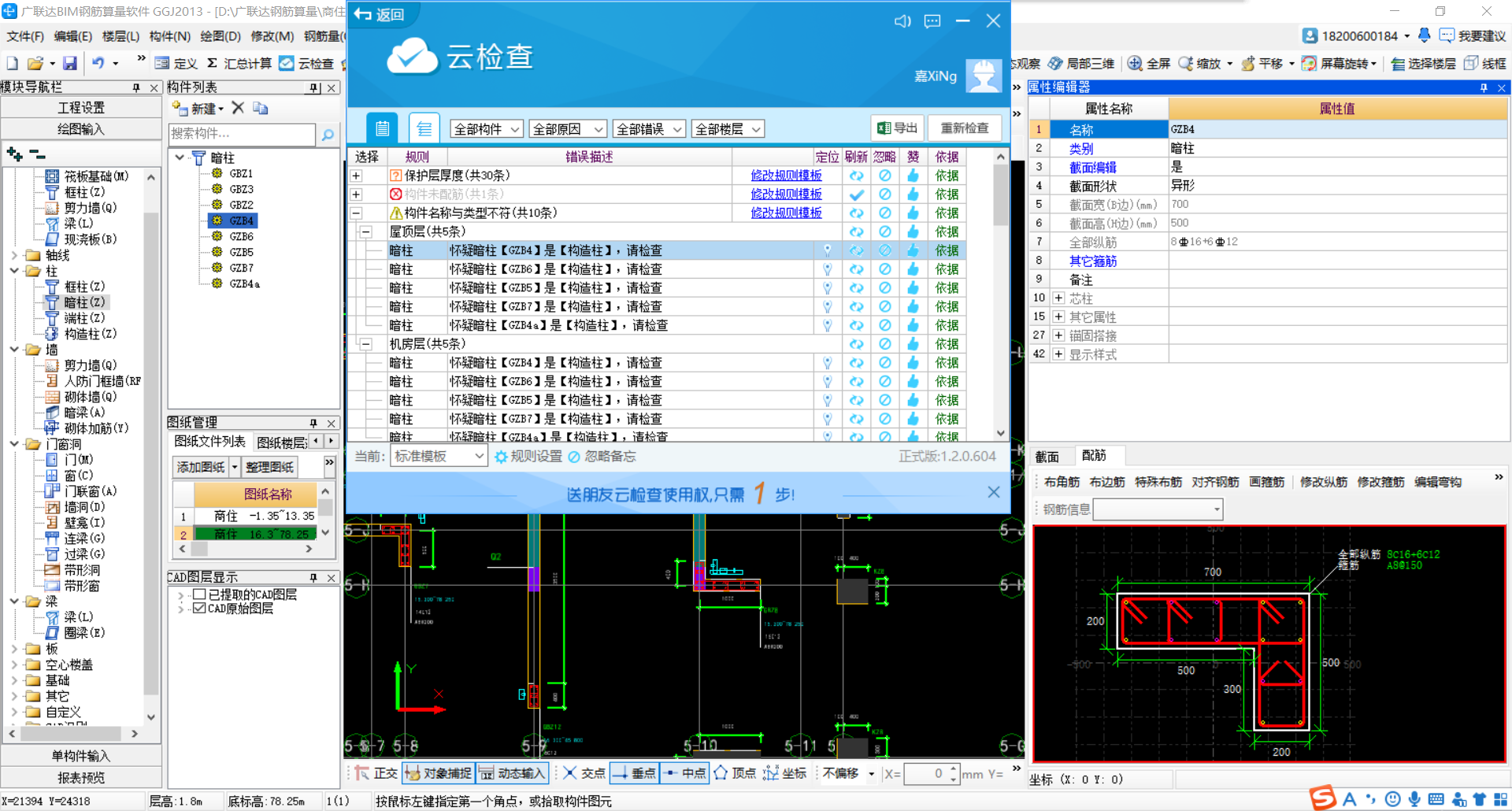
Task: Open the 标准模板 template dropdown
Action: point(439,457)
